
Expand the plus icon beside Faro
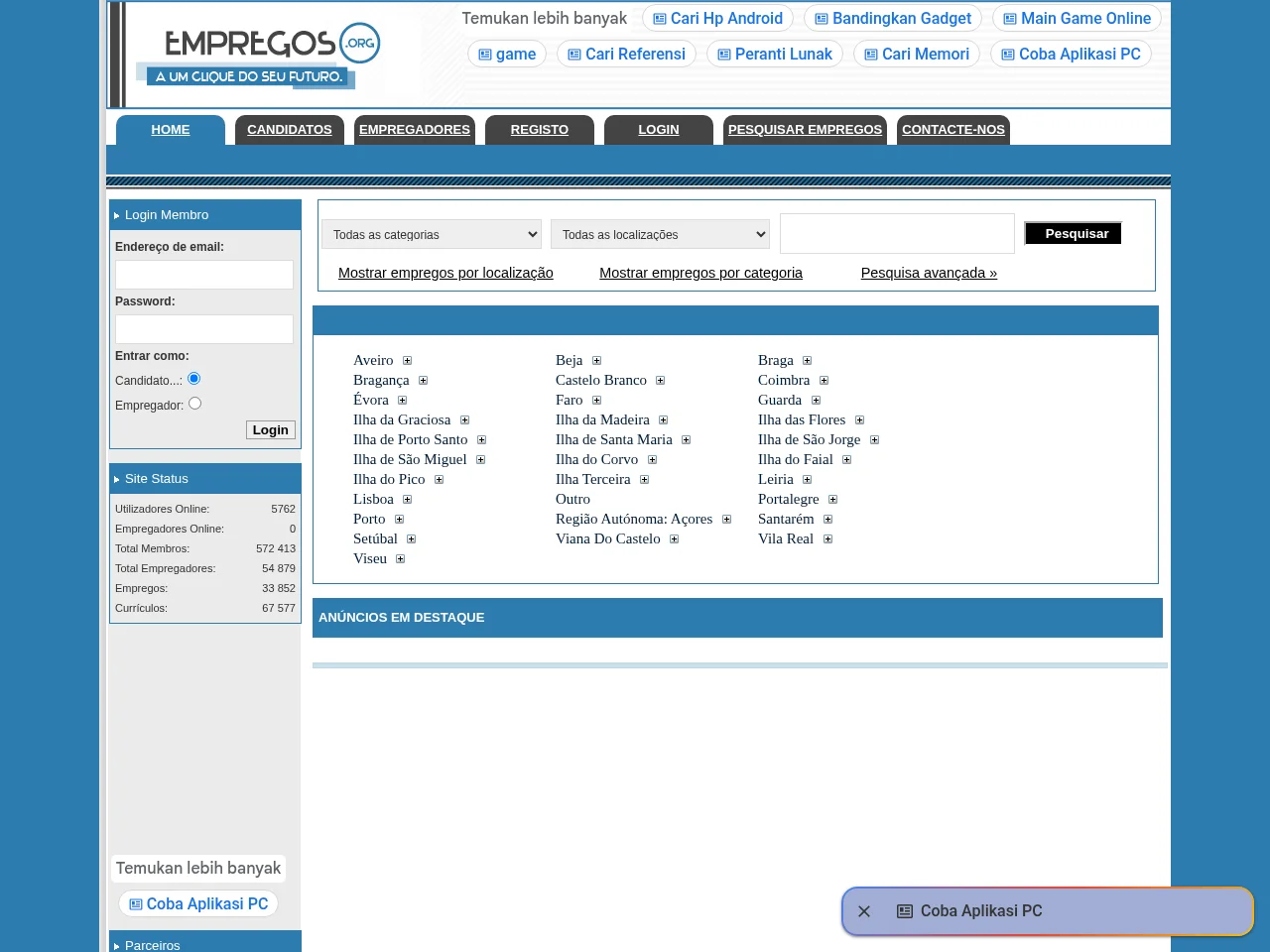(x=596, y=401)
